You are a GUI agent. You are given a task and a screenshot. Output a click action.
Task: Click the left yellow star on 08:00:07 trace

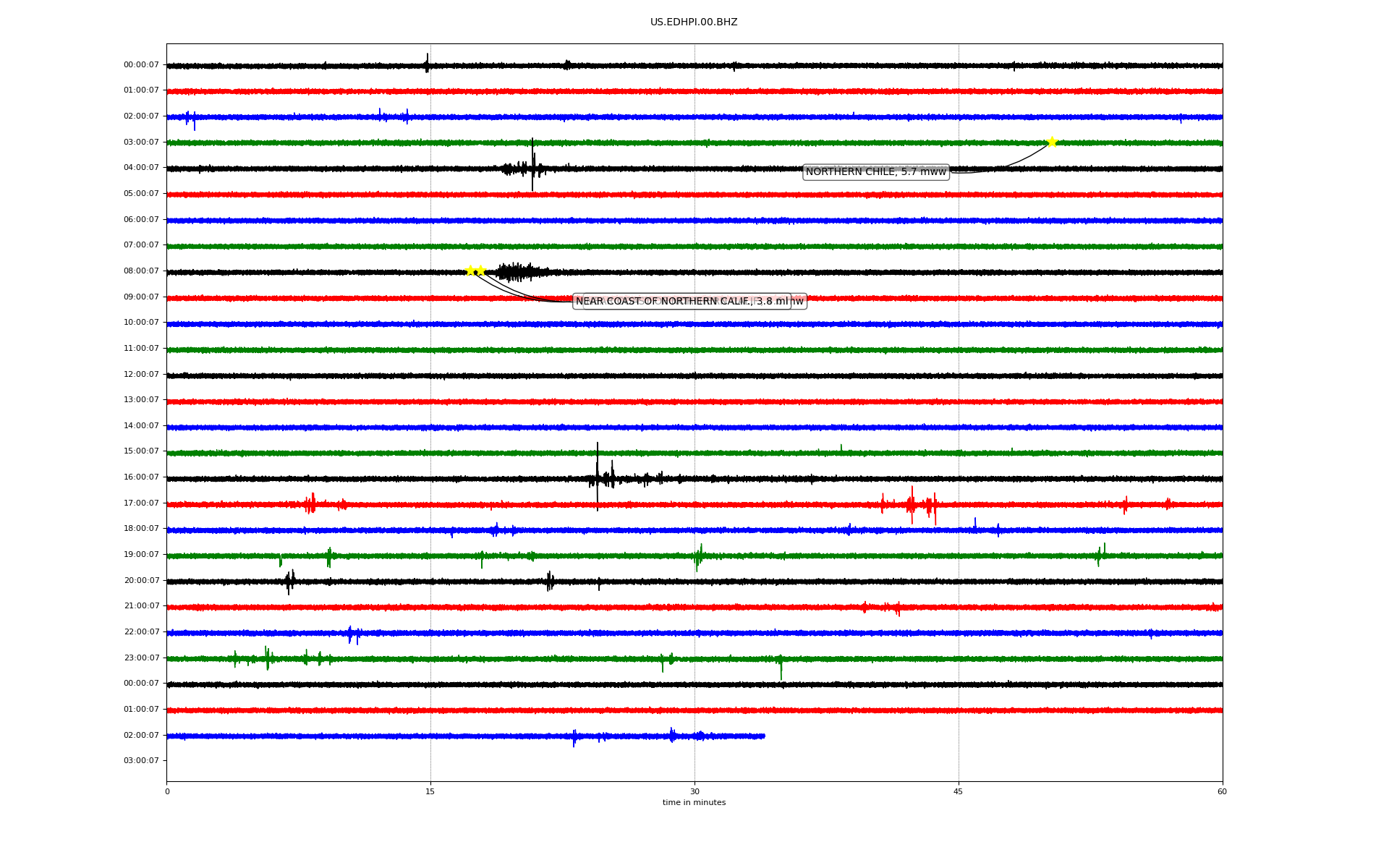pos(470,271)
